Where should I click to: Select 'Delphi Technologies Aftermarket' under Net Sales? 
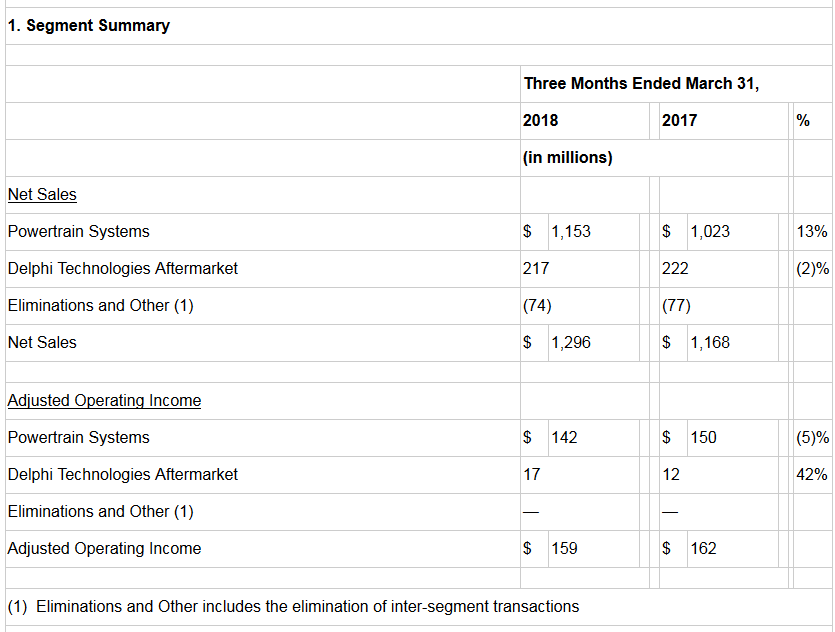[122, 268]
